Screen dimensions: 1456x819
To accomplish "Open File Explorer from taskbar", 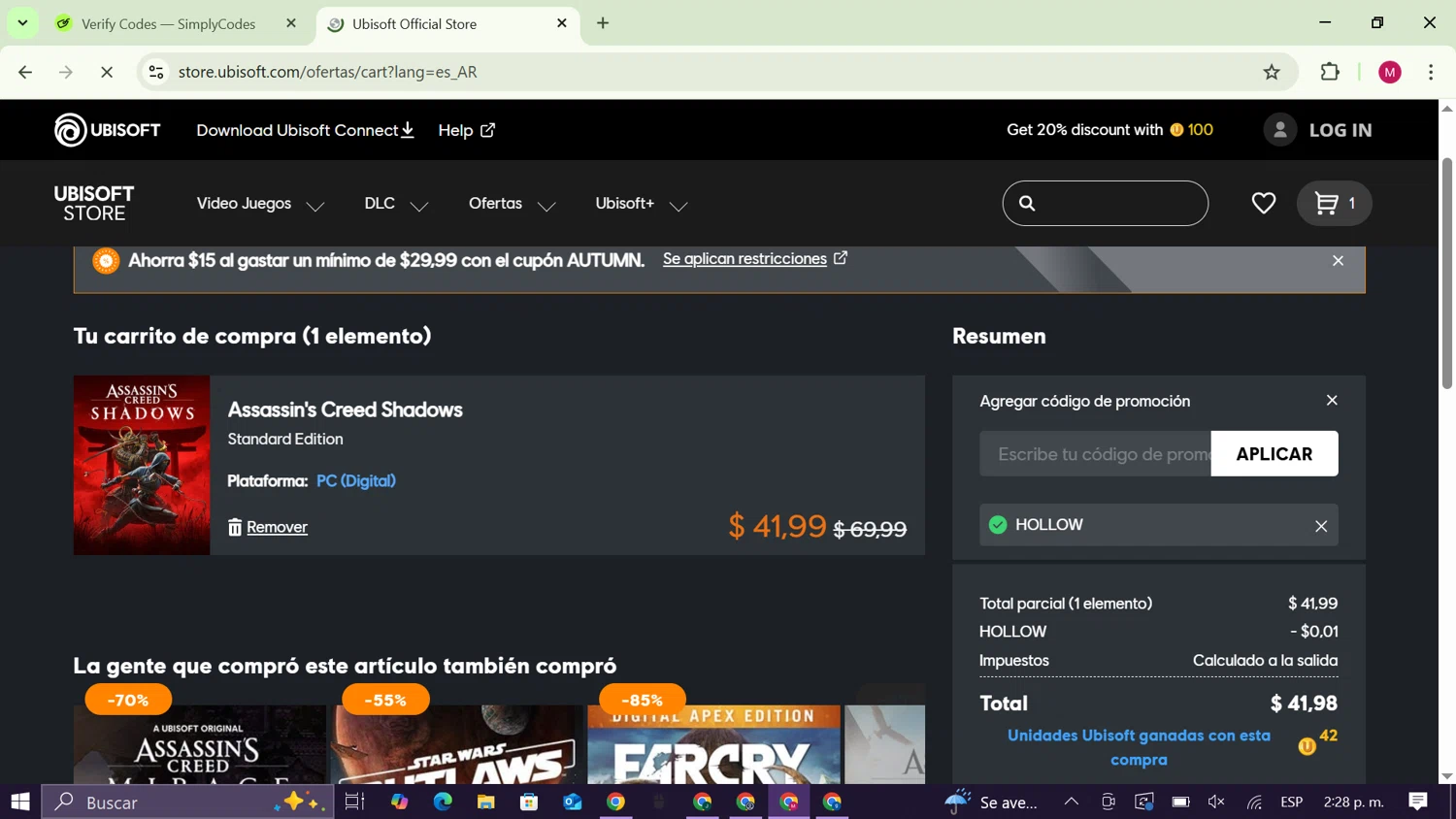I will pyautogui.click(x=485, y=802).
